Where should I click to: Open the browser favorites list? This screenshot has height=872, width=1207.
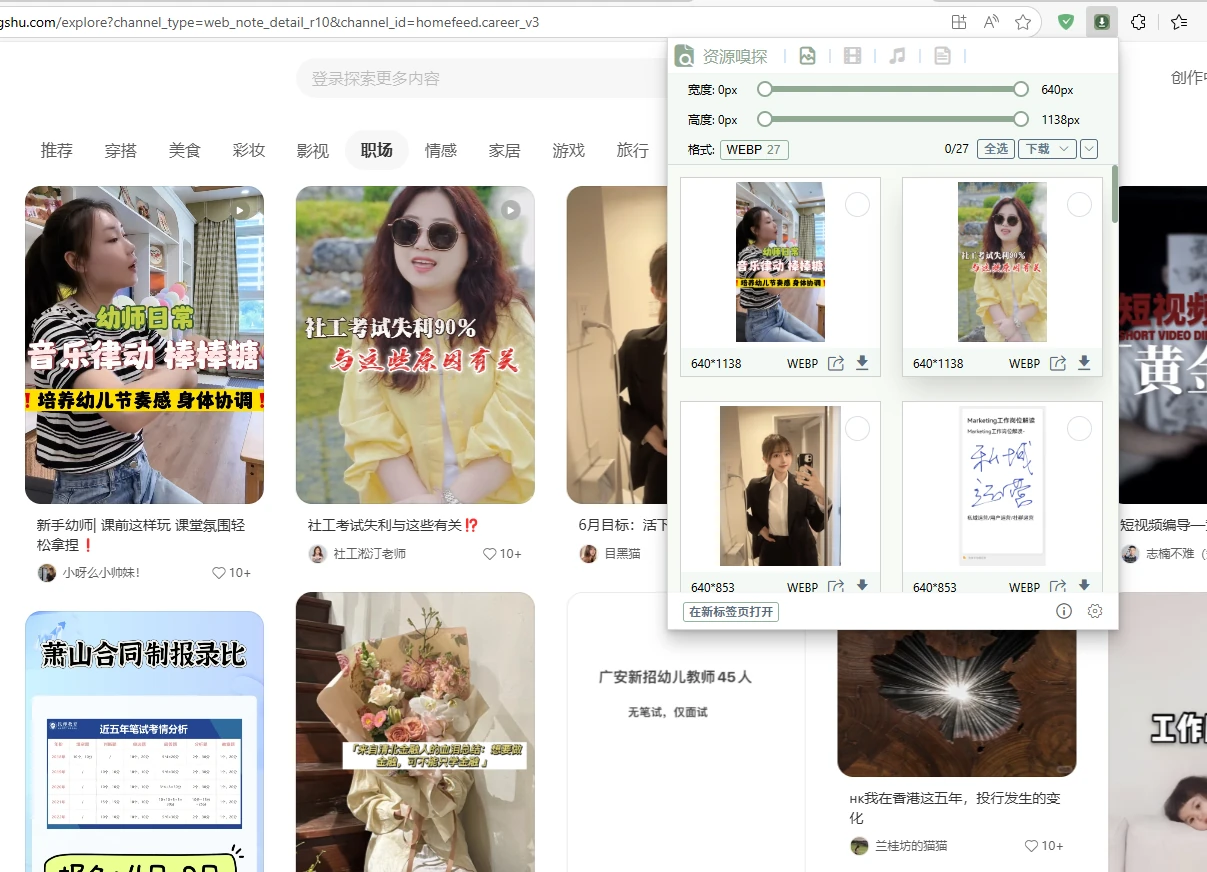pos(1179,21)
